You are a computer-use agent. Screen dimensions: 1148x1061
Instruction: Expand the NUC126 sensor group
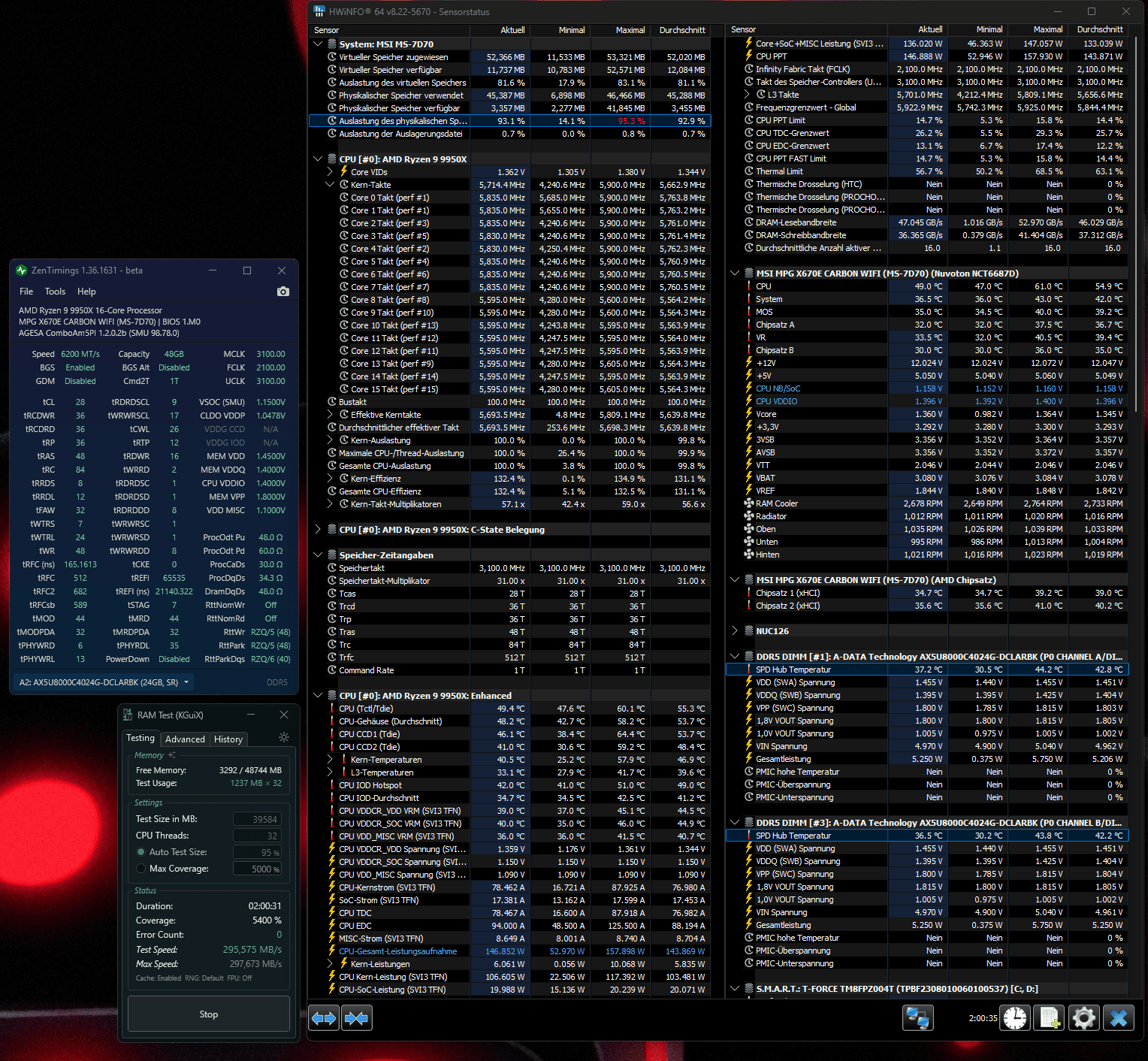pos(735,631)
